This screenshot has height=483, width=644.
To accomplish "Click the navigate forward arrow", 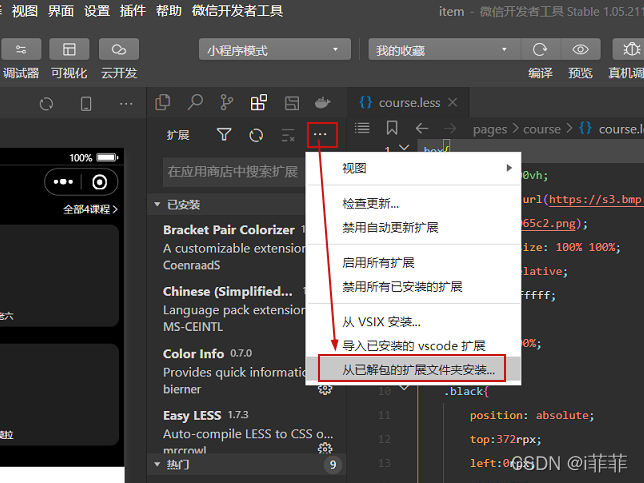I will coord(450,129).
